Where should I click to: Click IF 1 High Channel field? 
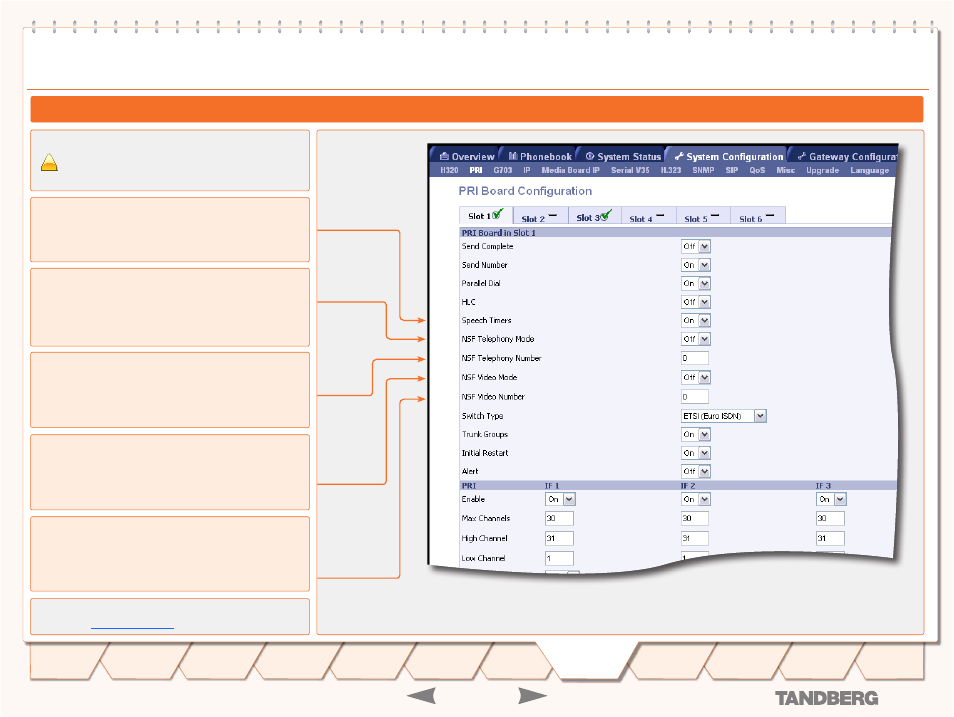coord(559,538)
